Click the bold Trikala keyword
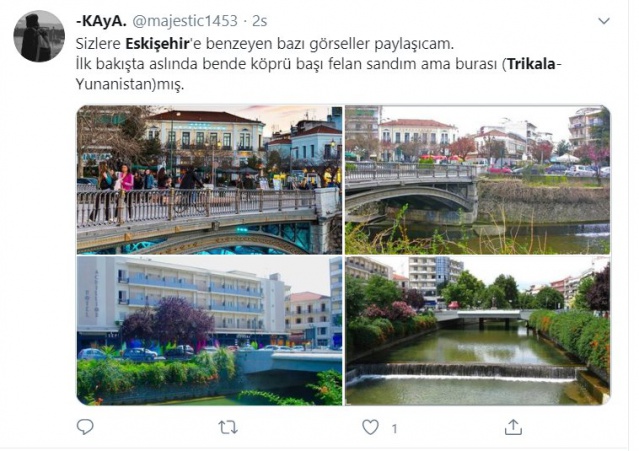Screen dimensions: 639x451 click(531, 64)
